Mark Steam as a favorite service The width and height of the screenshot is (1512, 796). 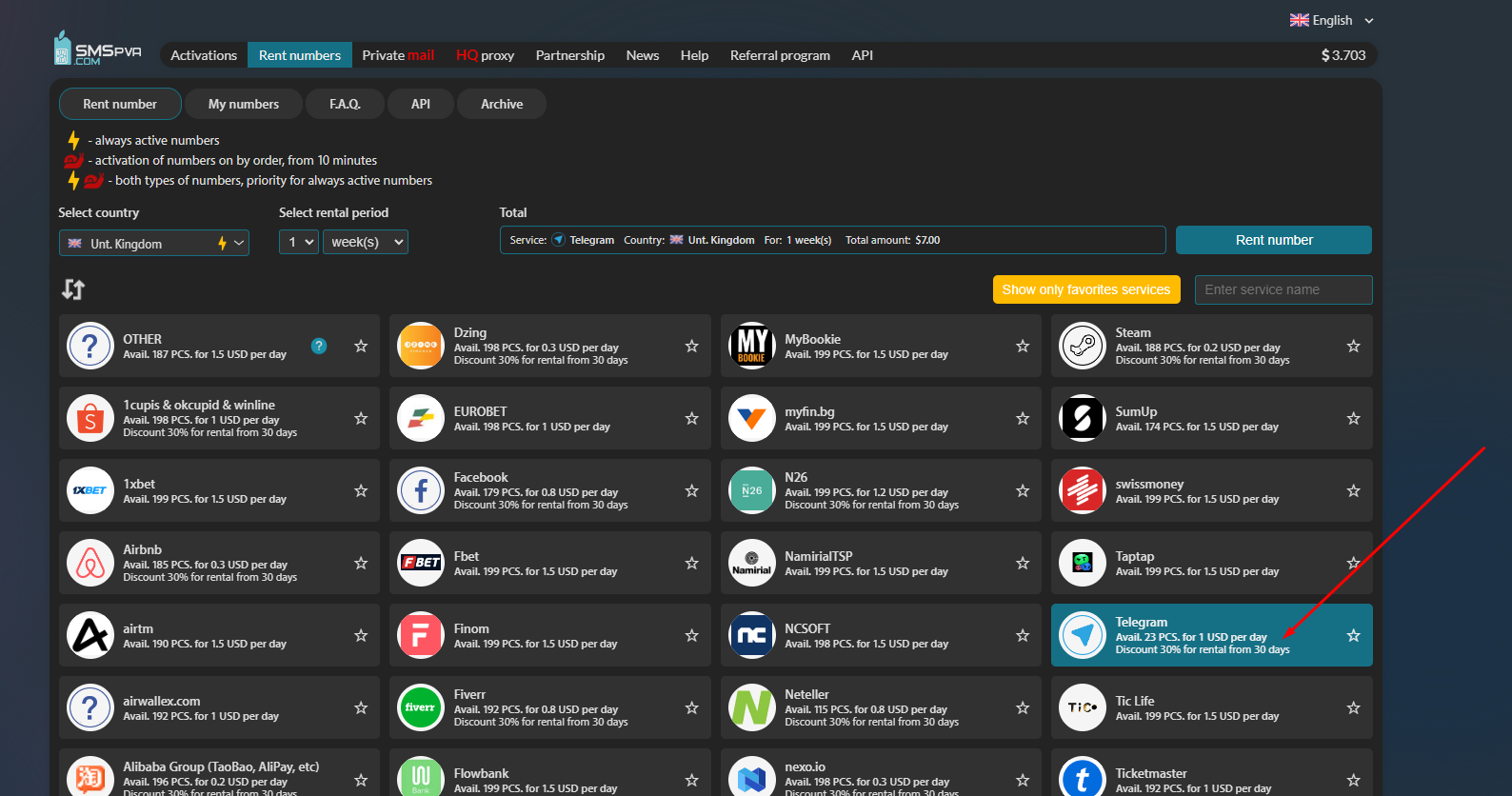click(x=1354, y=346)
